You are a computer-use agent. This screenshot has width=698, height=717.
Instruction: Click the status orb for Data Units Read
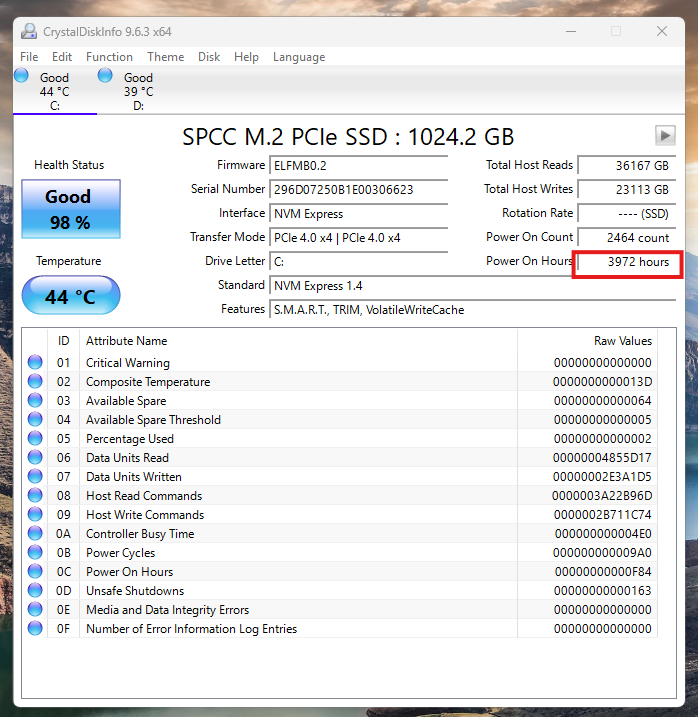[35, 457]
